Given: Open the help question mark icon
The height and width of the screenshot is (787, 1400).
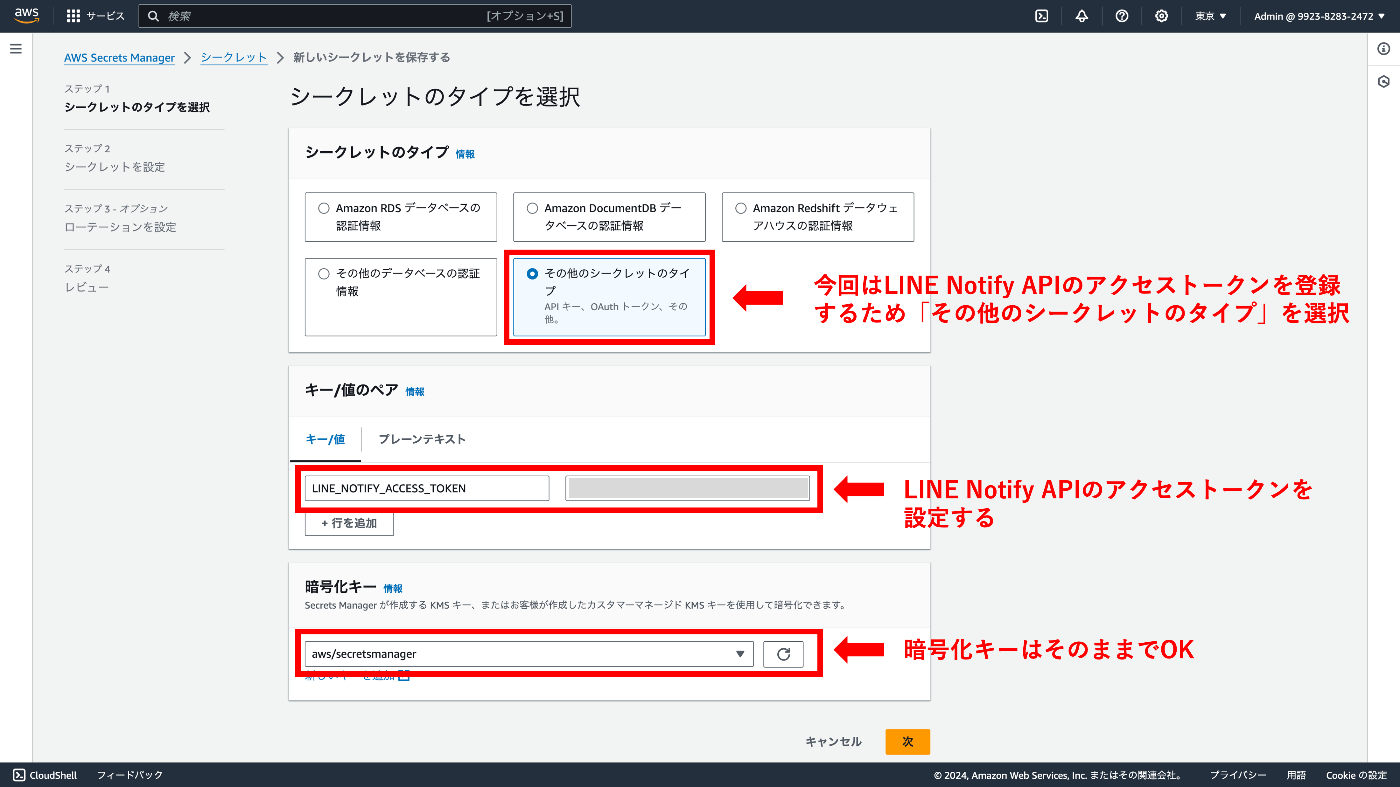Looking at the screenshot, I should tap(1122, 16).
